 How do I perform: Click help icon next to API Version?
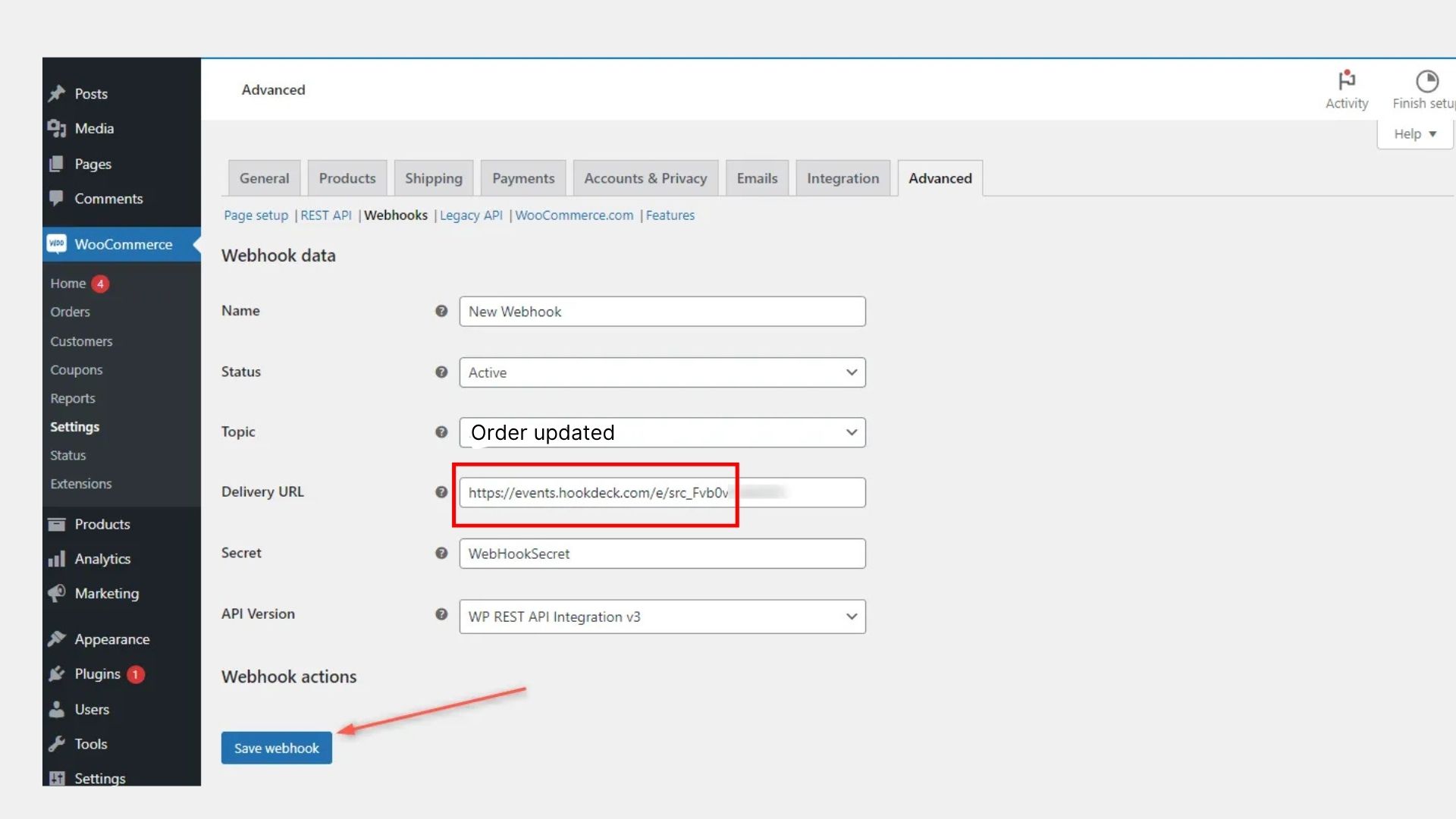(x=441, y=614)
